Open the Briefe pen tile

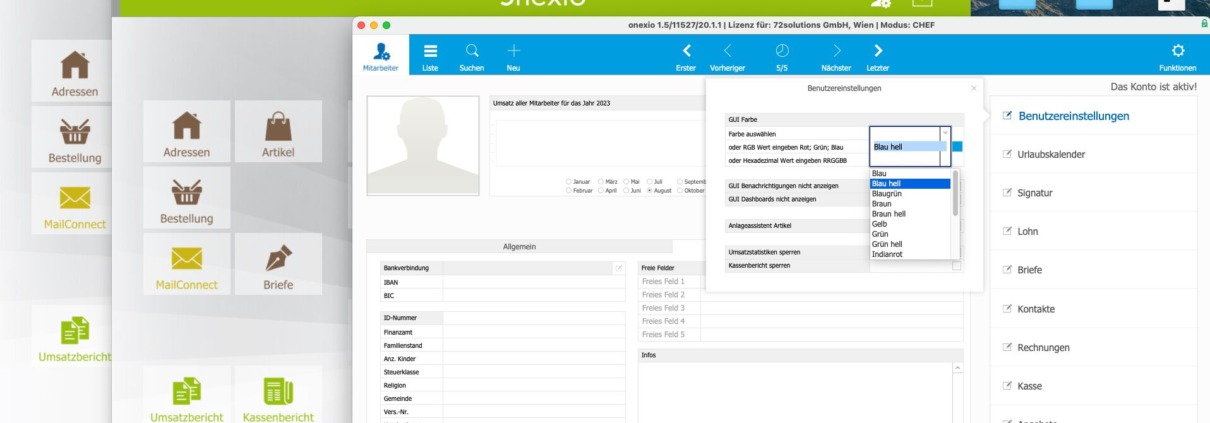[x=278, y=265]
